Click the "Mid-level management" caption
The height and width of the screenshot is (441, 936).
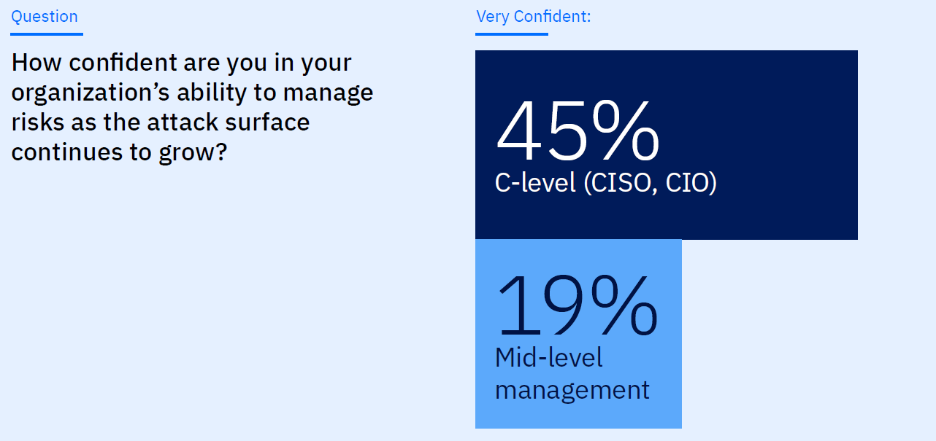572,373
